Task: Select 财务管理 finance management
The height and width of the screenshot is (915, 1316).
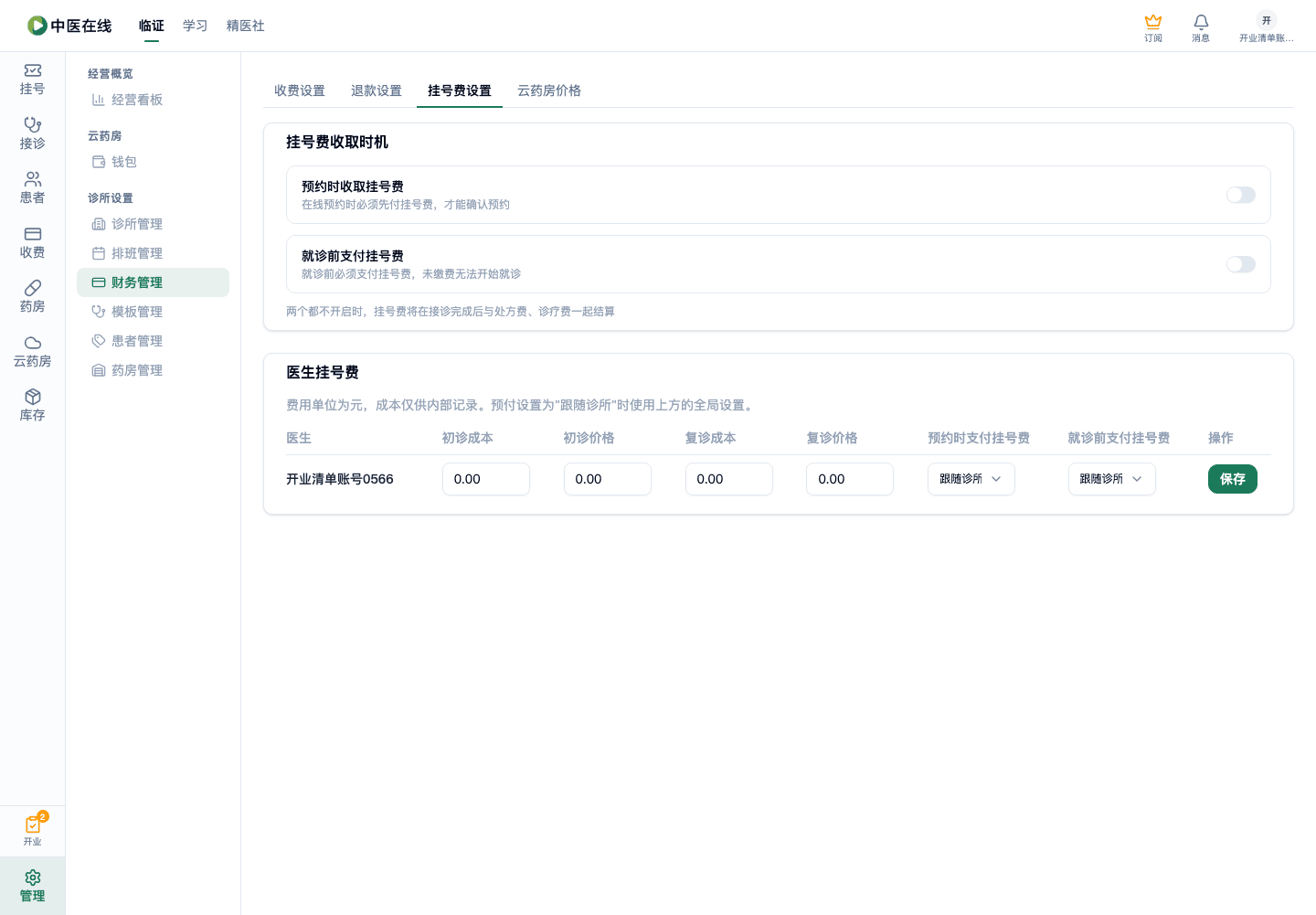Action: 153,282
